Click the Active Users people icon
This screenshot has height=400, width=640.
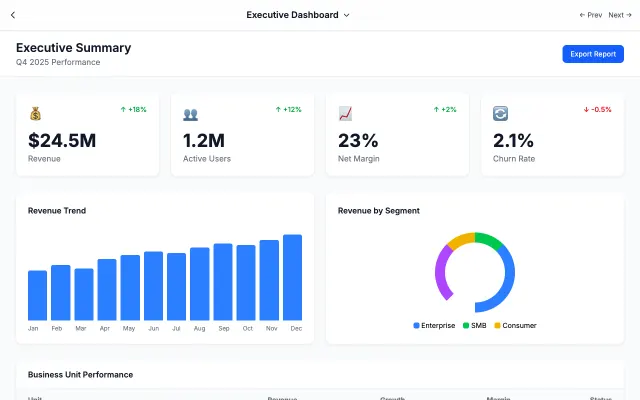point(190,114)
